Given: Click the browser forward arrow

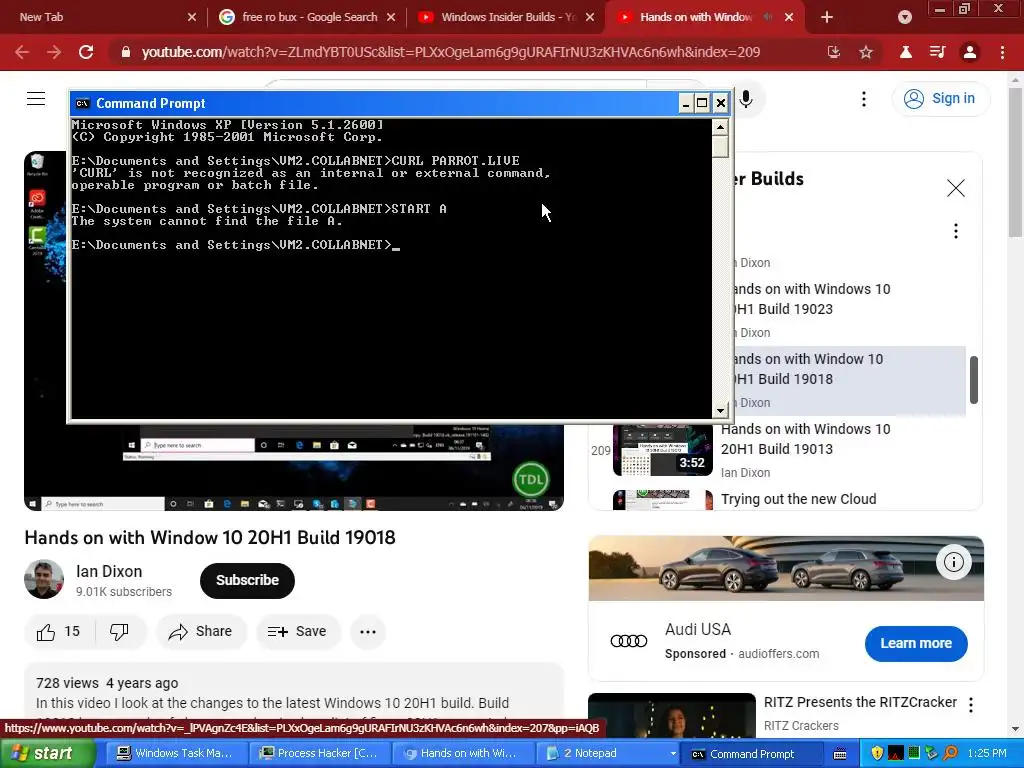Looking at the screenshot, I should [x=54, y=52].
